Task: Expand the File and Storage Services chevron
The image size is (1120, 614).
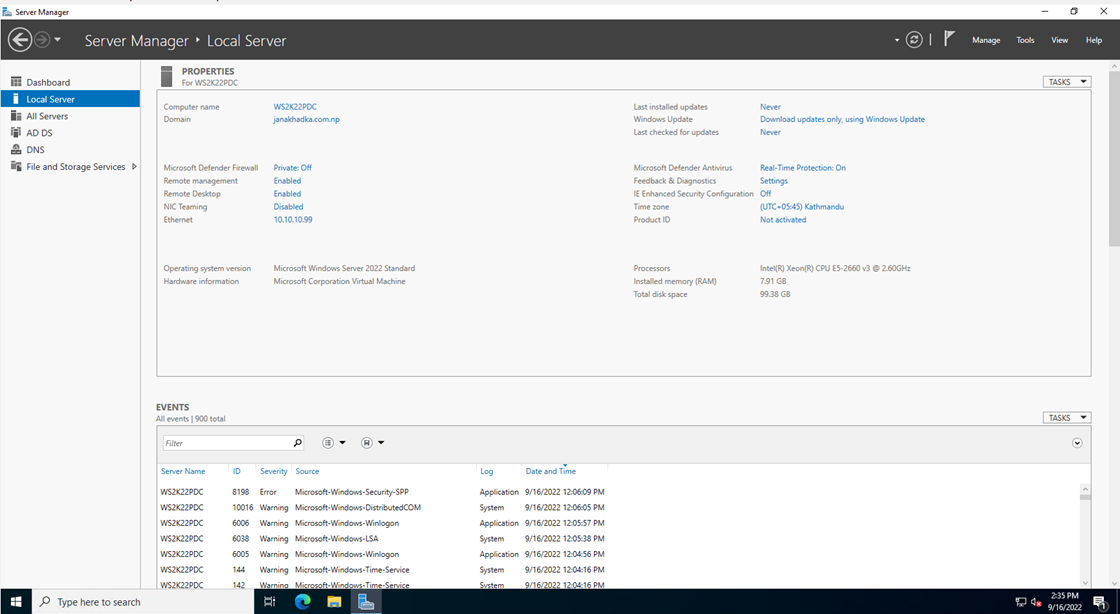Action: [136, 166]
